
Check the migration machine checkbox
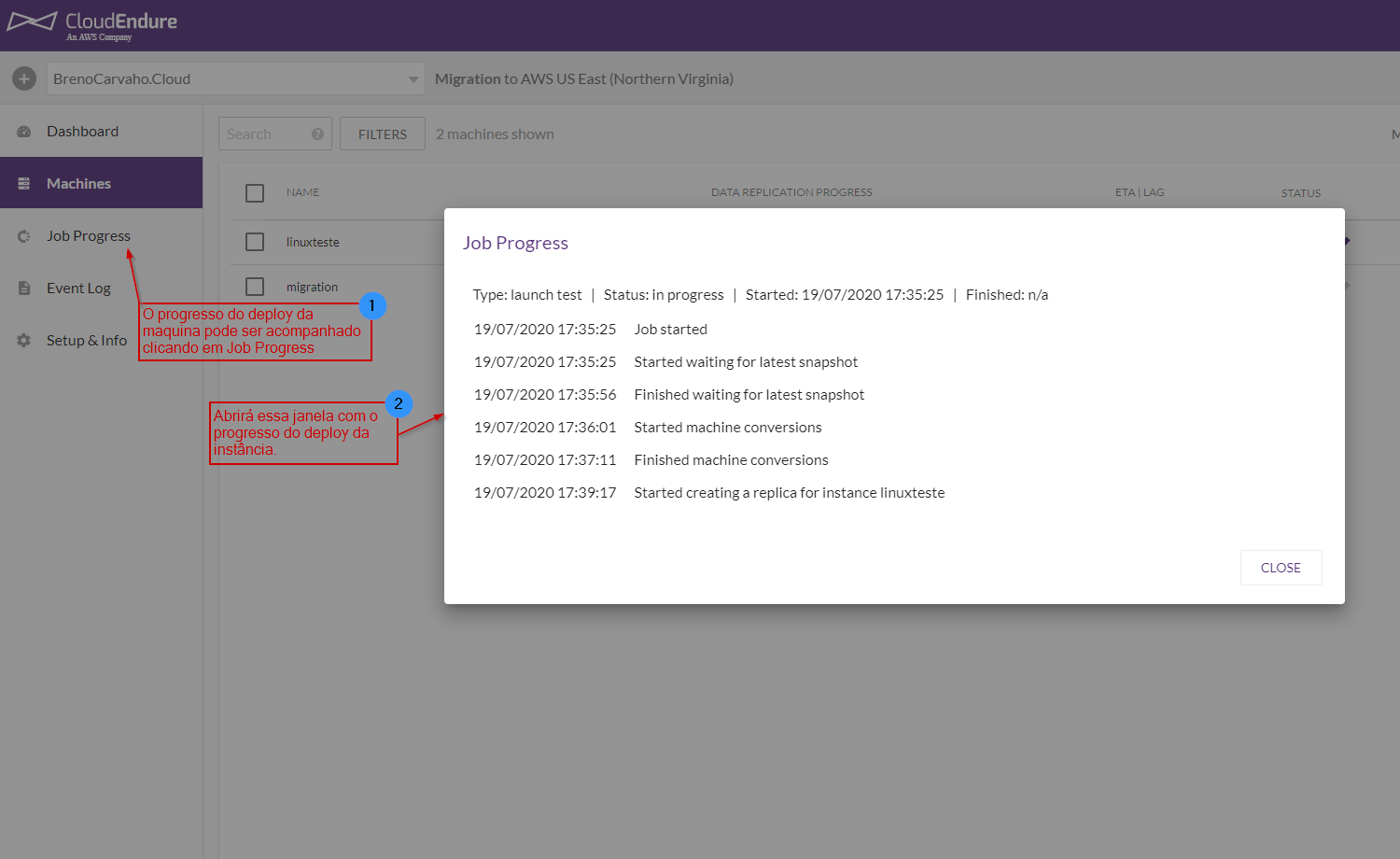coord(255,287)
